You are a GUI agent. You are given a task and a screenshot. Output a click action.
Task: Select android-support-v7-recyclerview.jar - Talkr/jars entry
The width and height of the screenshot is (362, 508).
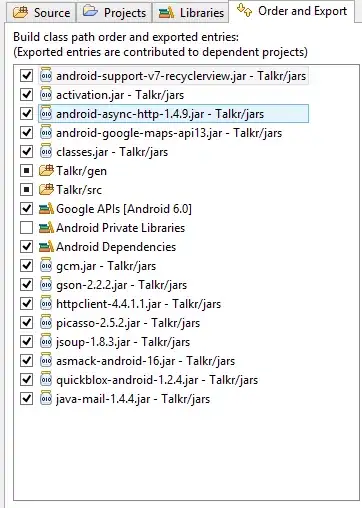tap(181, 76)
